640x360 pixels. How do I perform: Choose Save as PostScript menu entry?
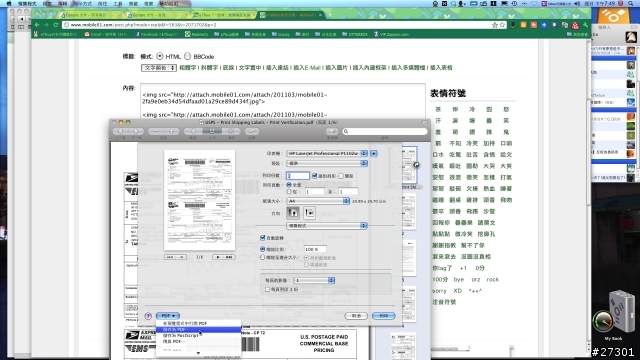[198, 335]
